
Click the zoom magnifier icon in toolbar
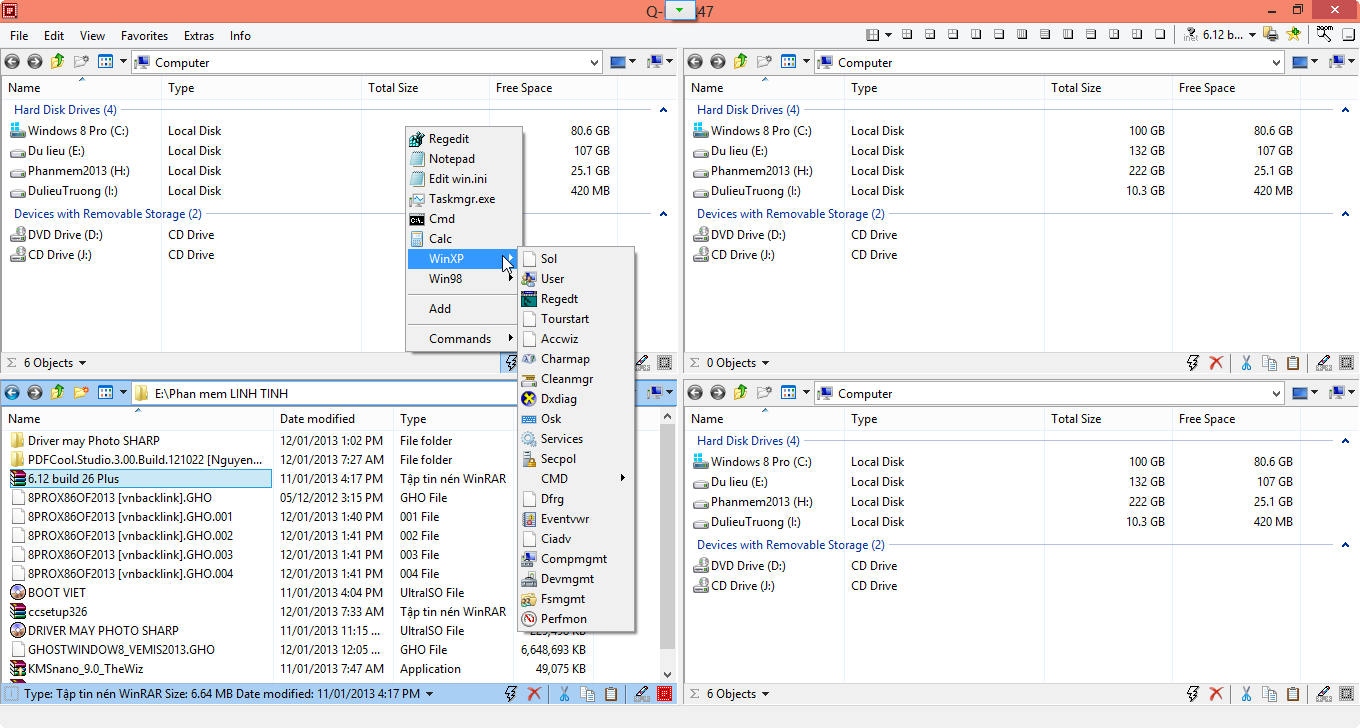1324,35
